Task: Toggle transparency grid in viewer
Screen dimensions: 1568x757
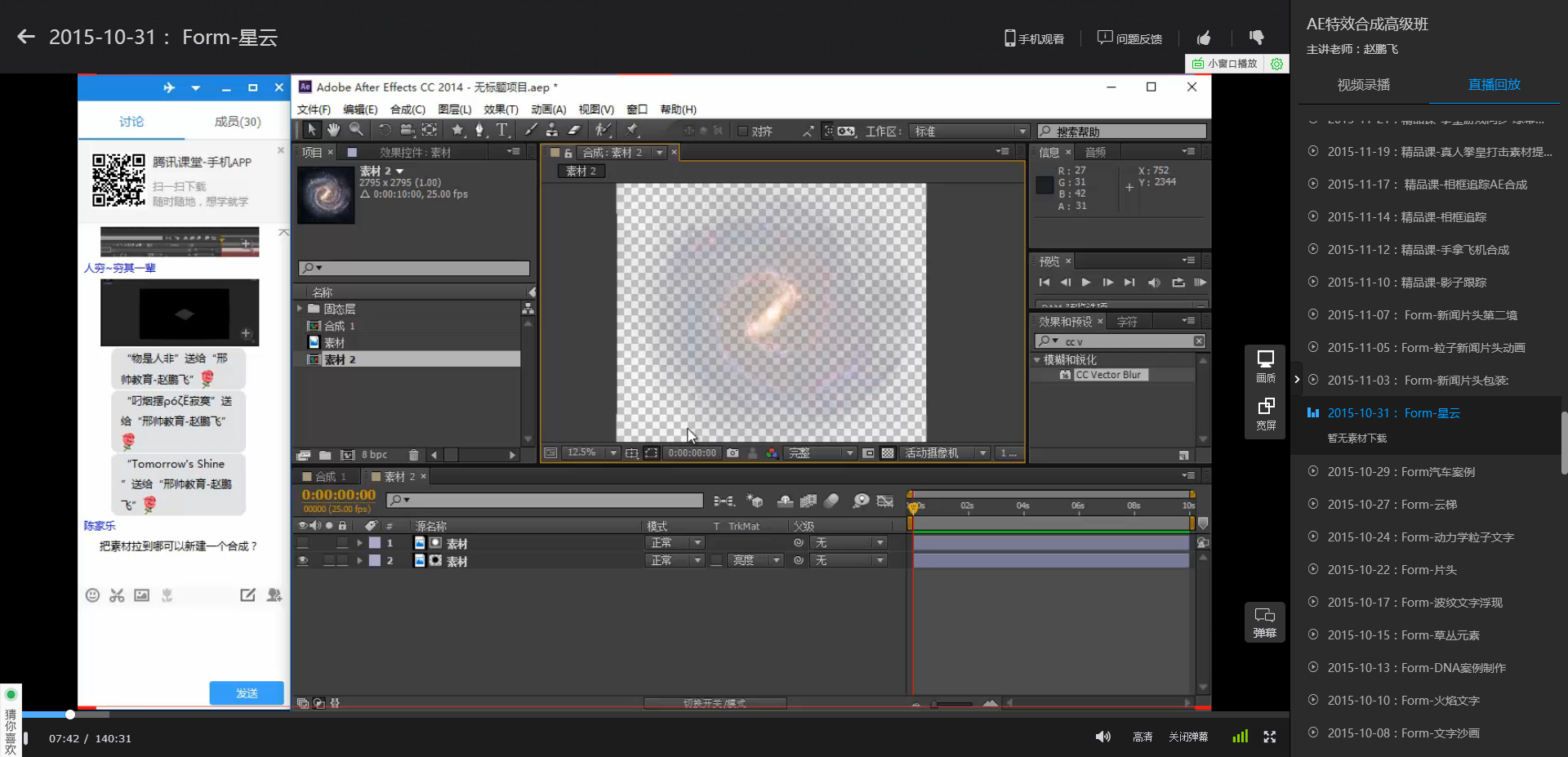Action: pos(888,453)
